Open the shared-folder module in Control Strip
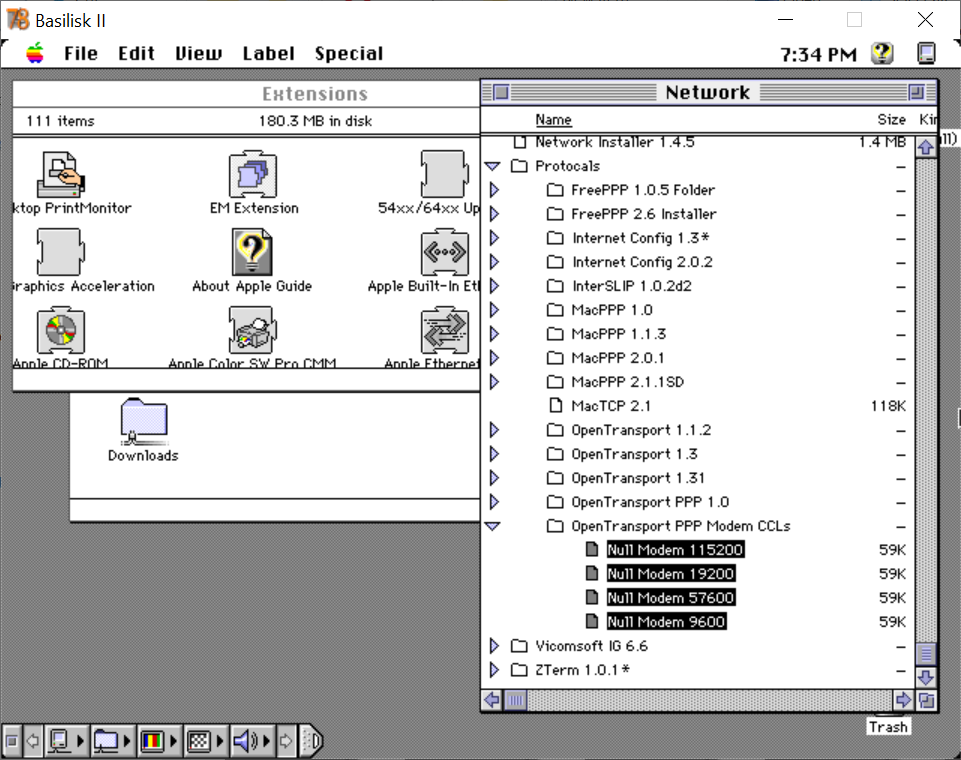The image size is (961, 760). tap(113, 741)
